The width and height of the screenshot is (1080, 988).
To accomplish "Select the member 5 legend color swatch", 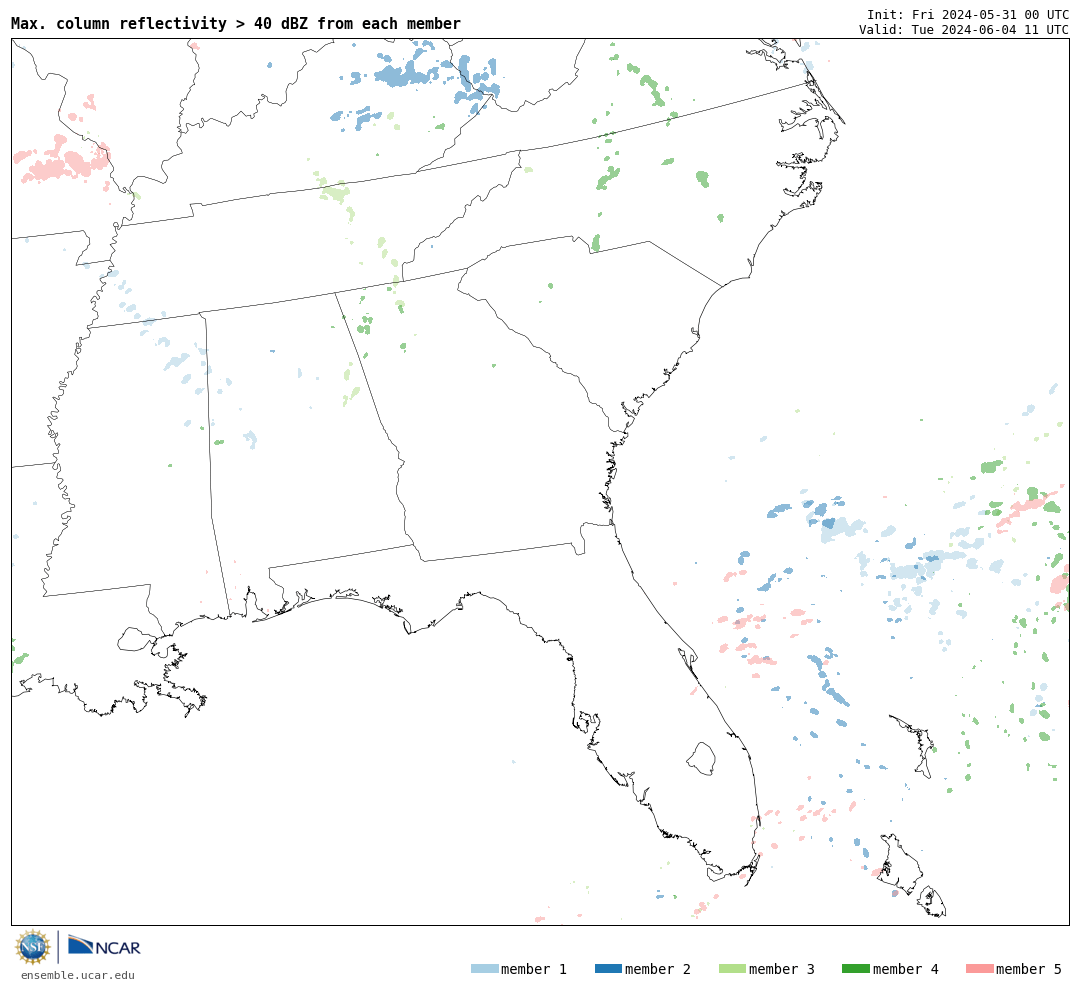I will [x=980, y=969].
